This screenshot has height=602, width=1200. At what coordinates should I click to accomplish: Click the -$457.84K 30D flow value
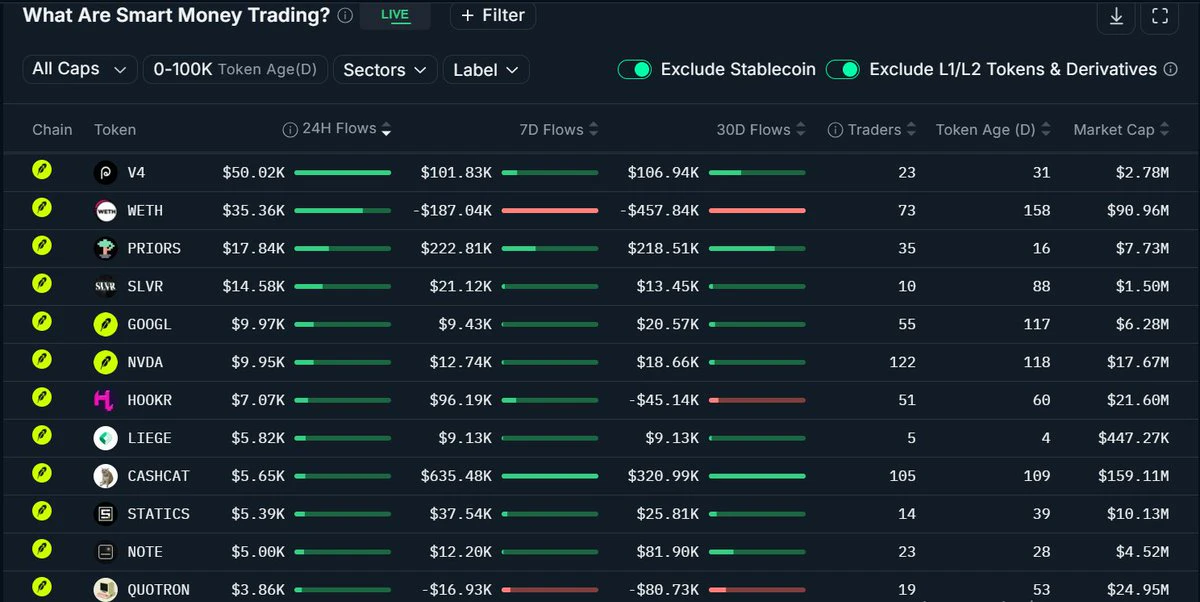659,211
